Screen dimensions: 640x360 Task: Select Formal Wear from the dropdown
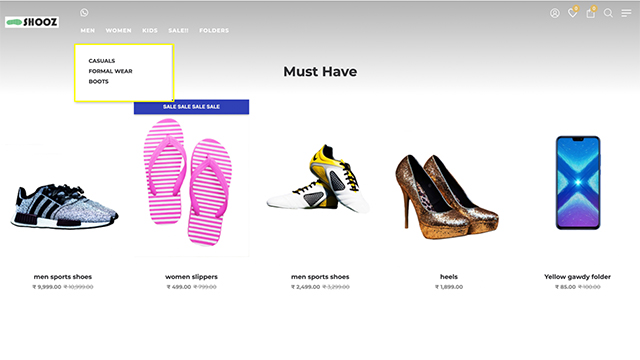click(110, 71)
